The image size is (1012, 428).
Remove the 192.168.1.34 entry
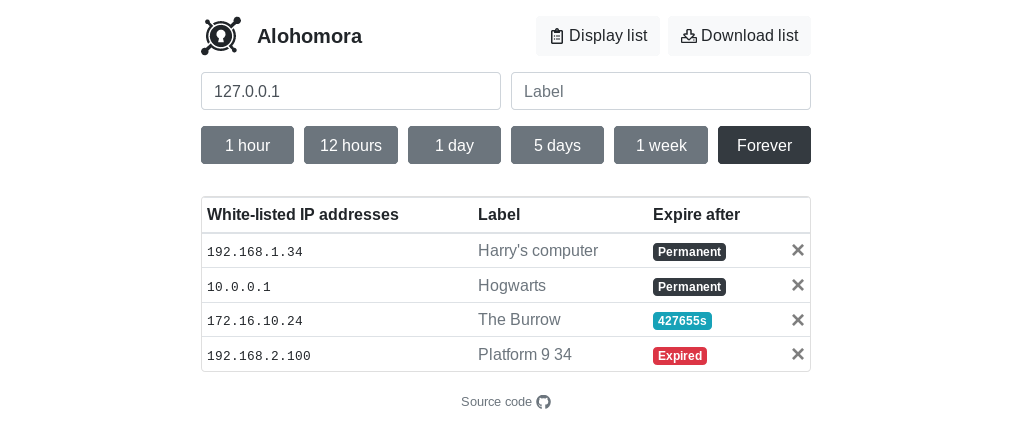point(798,250)
